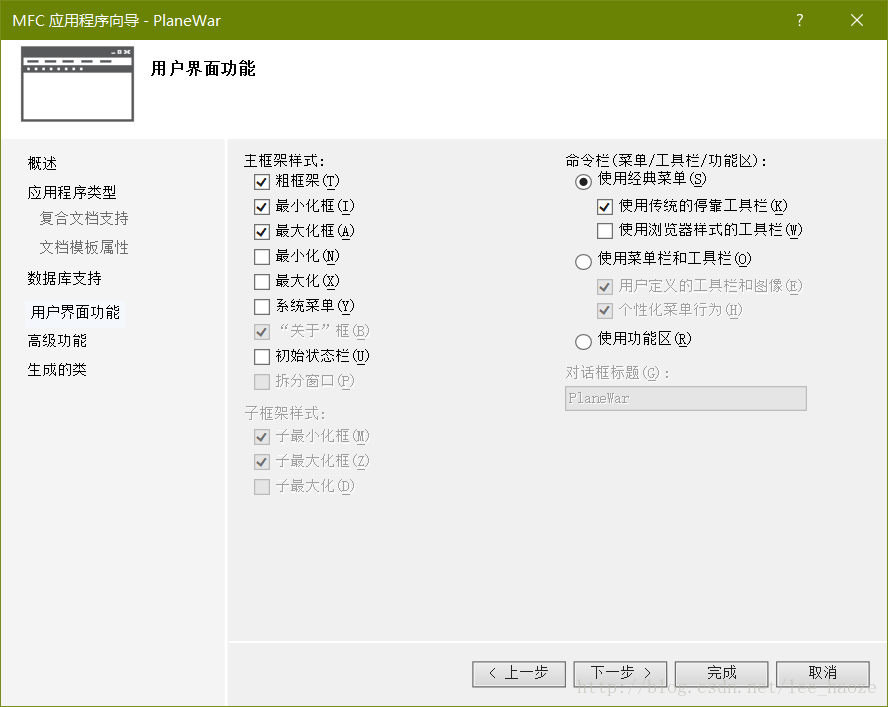
Task: Click the 命令栏(菜单/工具栏/功能区) label
Action: point(666,161)
